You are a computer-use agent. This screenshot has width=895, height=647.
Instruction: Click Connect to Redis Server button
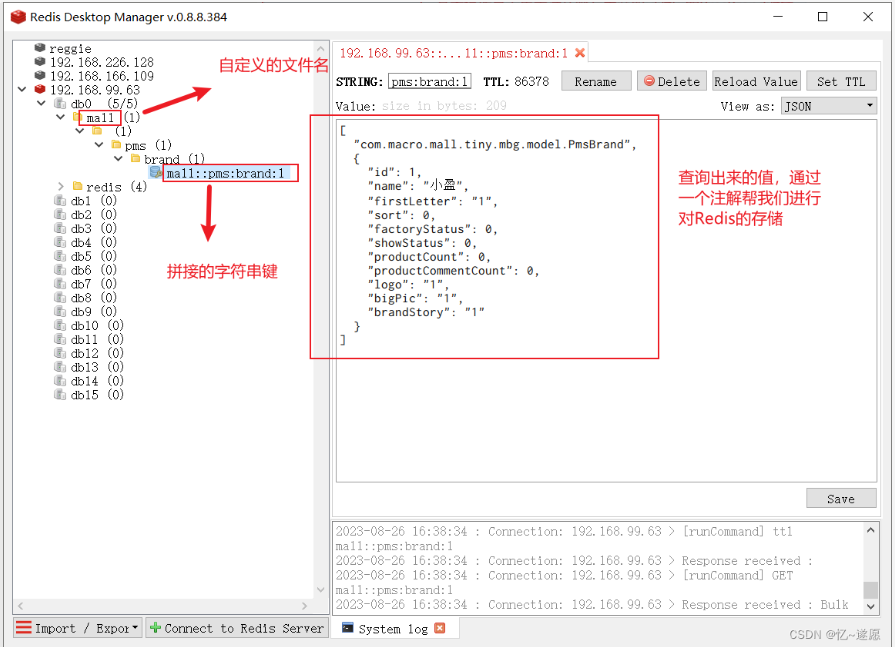click(x=237, y=628)
